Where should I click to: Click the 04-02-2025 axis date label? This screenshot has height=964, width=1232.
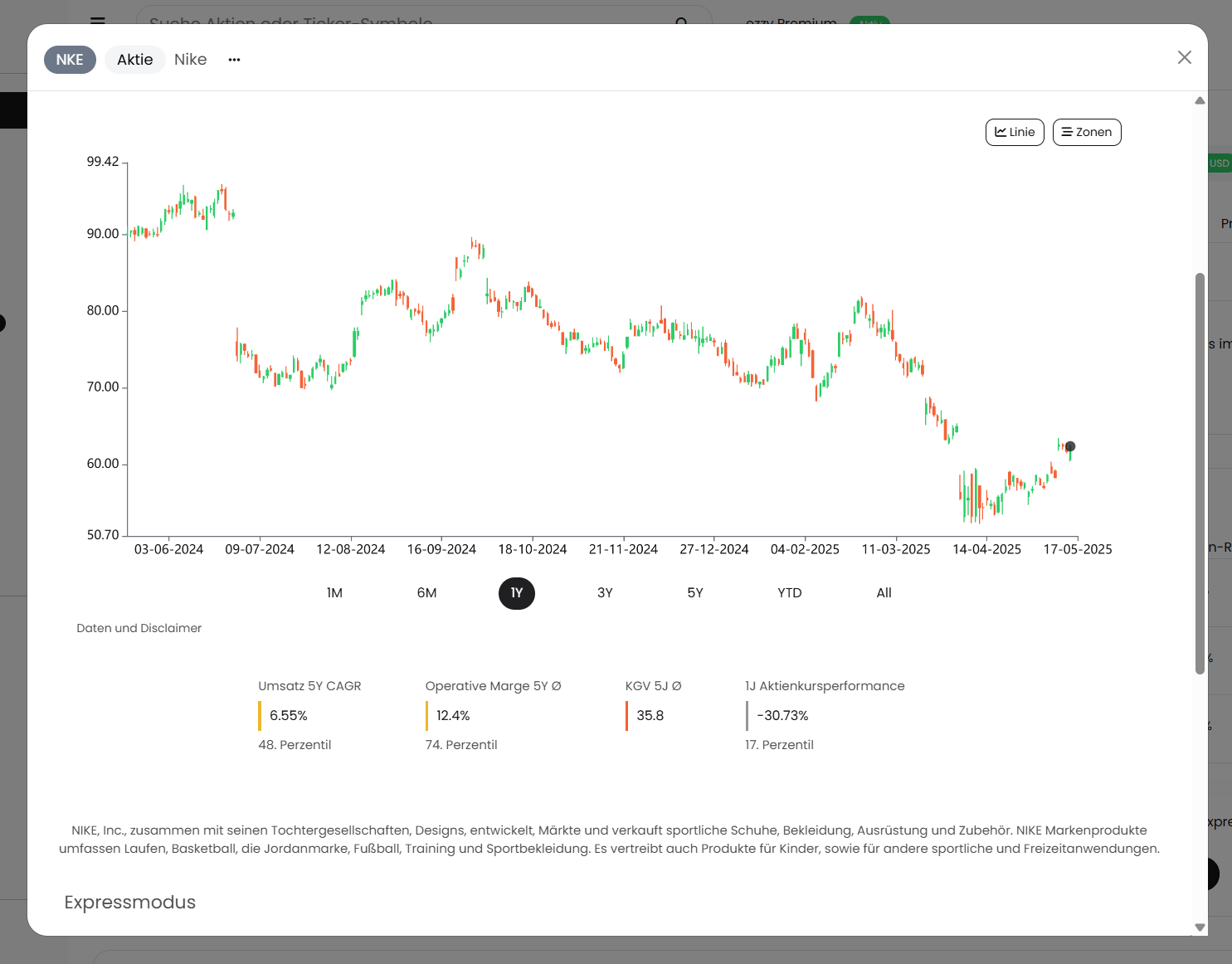[x=805, y=549]
